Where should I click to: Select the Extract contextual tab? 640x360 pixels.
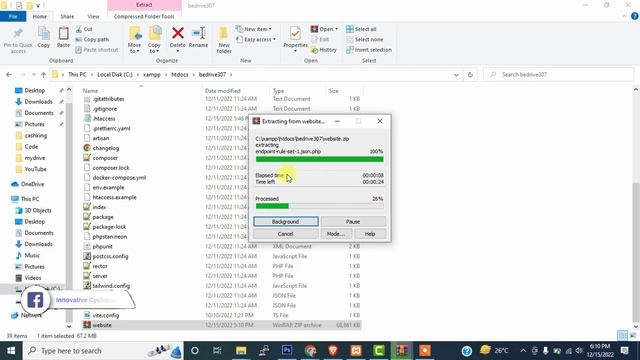coord(144,5)
